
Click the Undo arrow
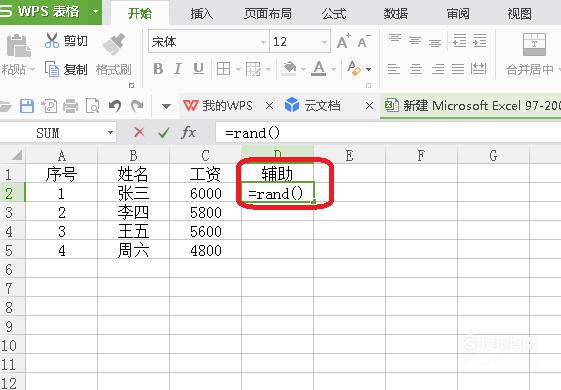(x=115, y=106)
